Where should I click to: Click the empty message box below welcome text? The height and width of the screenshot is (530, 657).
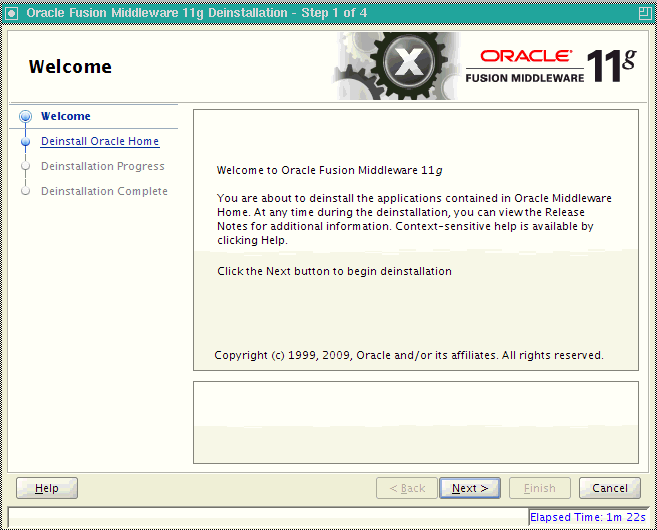pyautogui.click(x=416, y=422)
